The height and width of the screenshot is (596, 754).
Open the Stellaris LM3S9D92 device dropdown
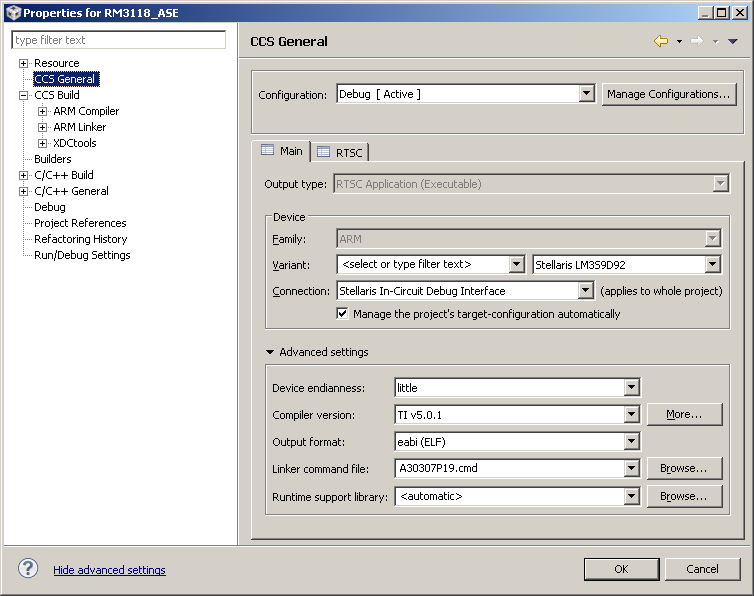click(712, 264)
